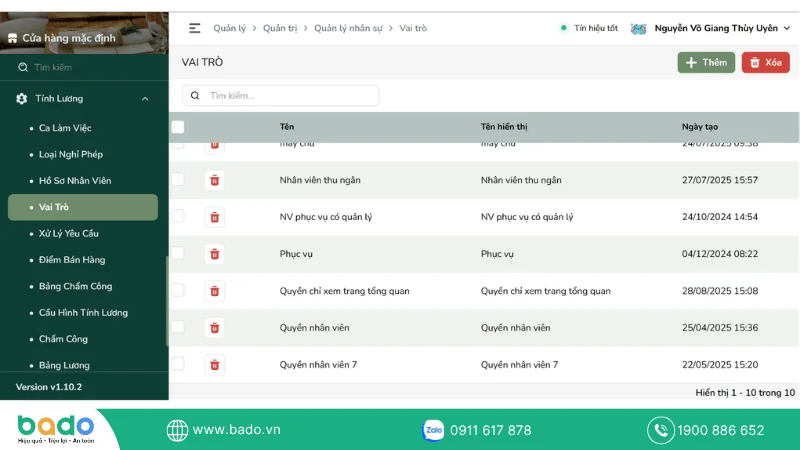
Task: Click the Tính Lương gear icon
Action: 21,98
